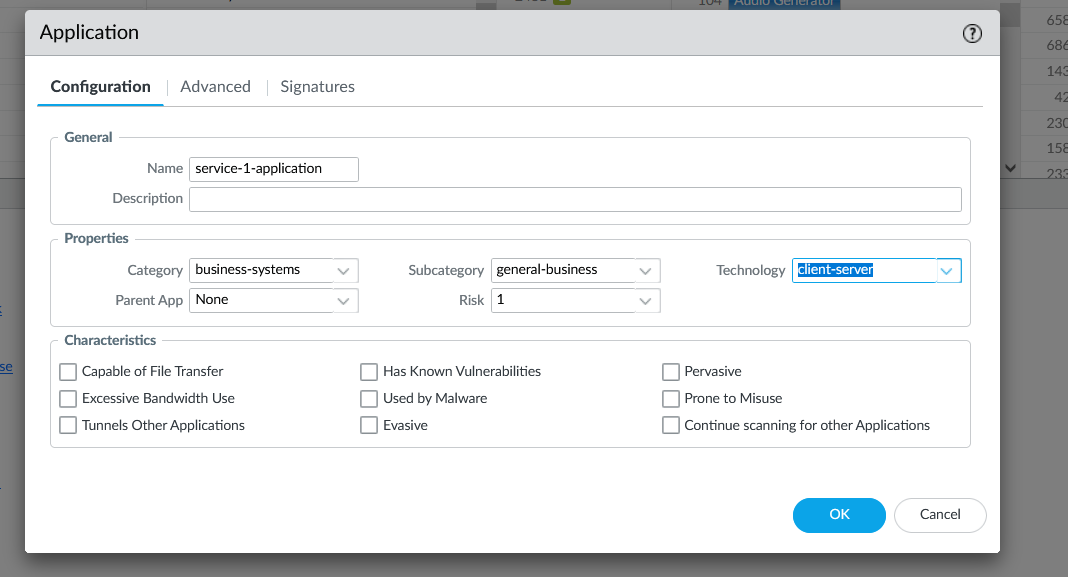Open the Subcategory dropdown

point(646,270)
